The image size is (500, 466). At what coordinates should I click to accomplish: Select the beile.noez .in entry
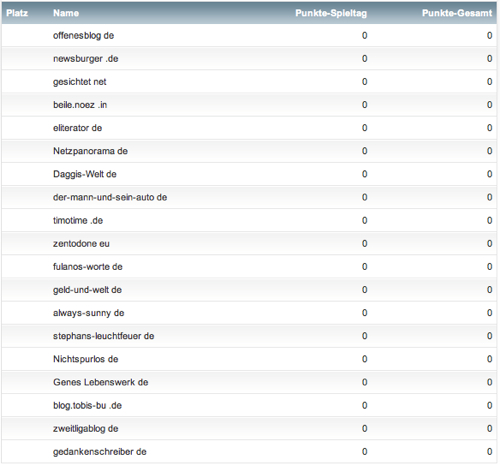pyautogui.click(x=80, y=105)
